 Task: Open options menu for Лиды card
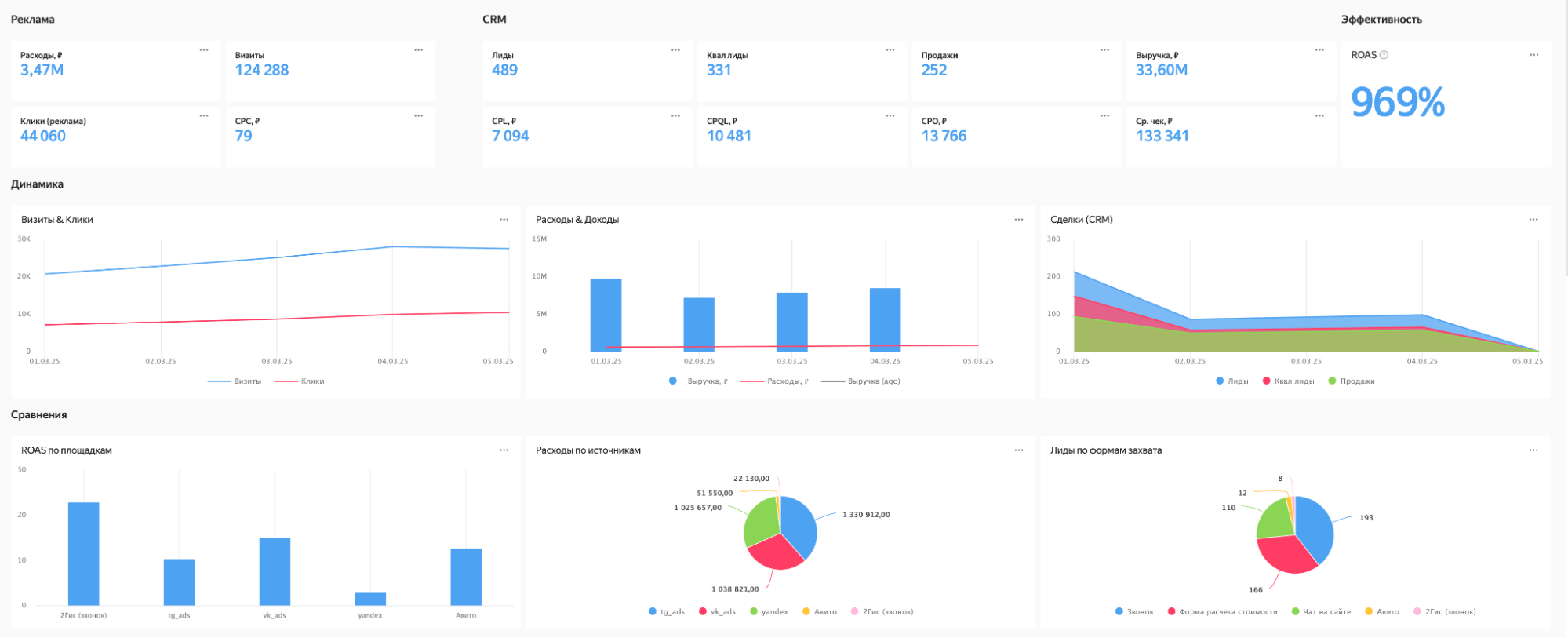point(675,50)
